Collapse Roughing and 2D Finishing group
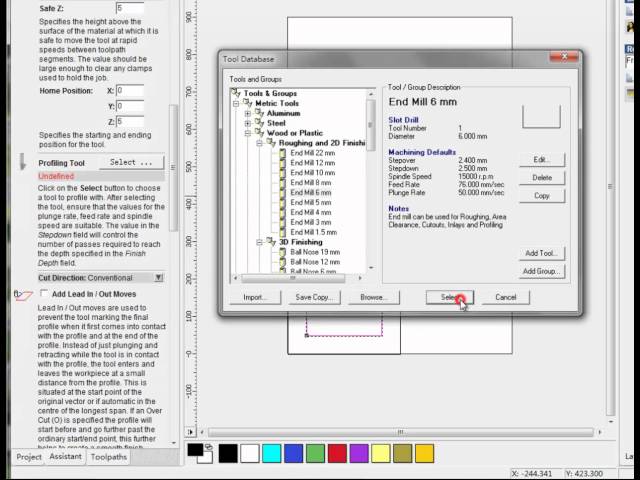This screenshot has width=640, height=480. [x=260, y=143]
